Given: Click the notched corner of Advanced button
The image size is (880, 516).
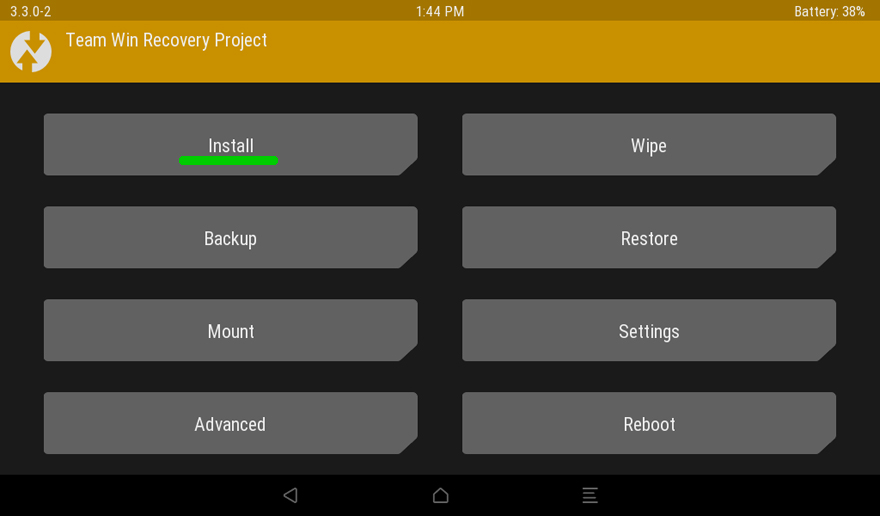Looking at the screenshot, I should coord(409,446).
